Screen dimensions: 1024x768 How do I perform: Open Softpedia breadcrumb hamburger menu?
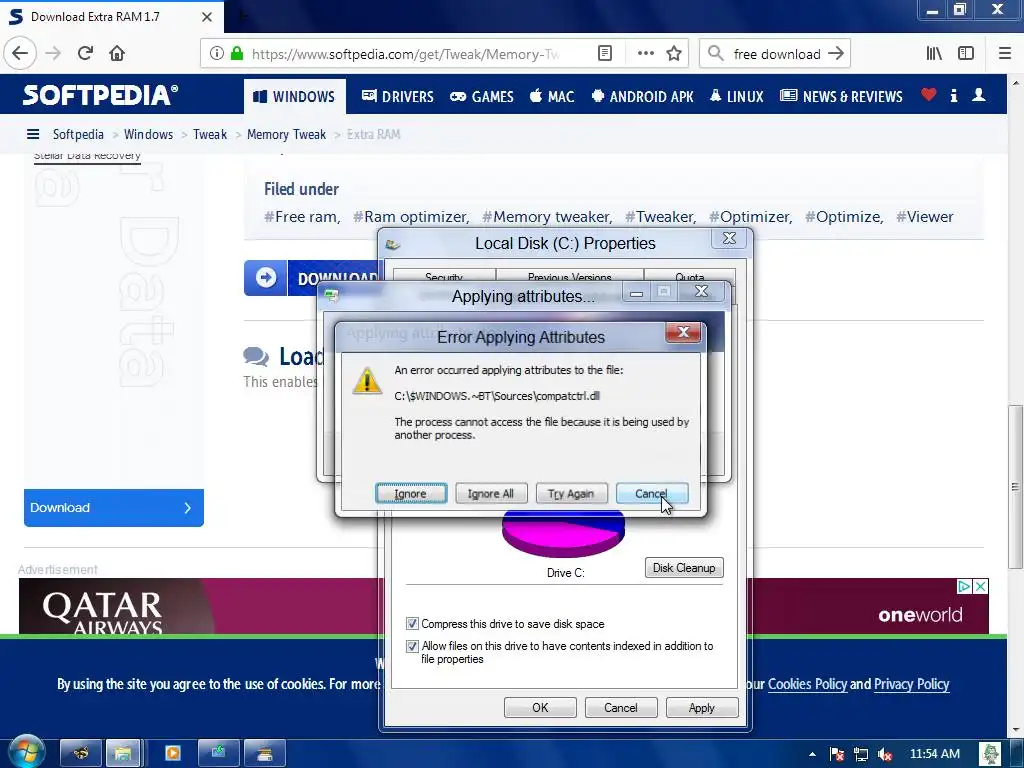tap(33, 135)
